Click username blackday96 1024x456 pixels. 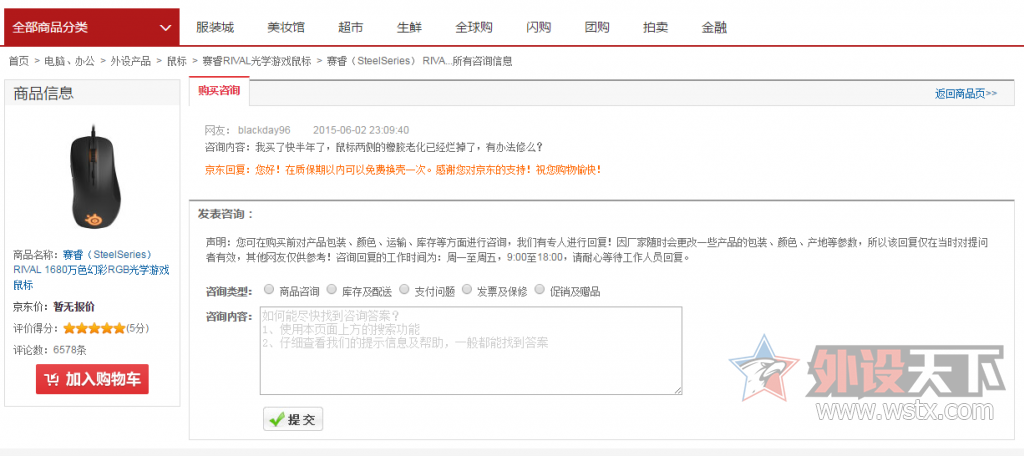point(264,130)
